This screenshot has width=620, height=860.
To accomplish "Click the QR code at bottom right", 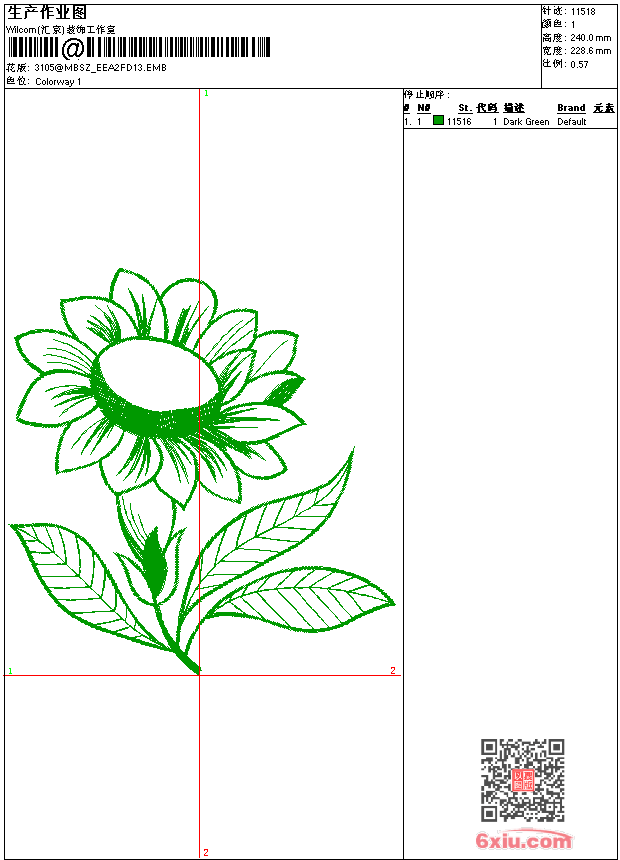I will (x=523, y=780).
